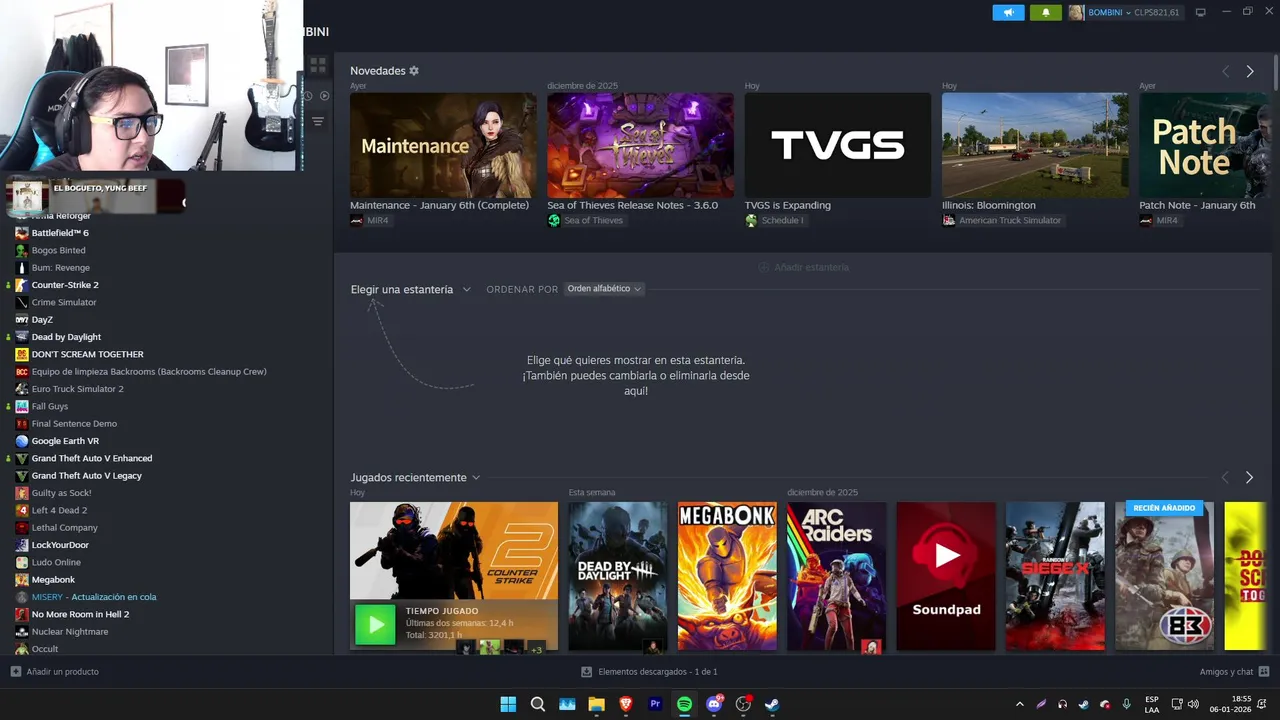Click the green Play button for Counter-Strike 2

tap(376, 626)
